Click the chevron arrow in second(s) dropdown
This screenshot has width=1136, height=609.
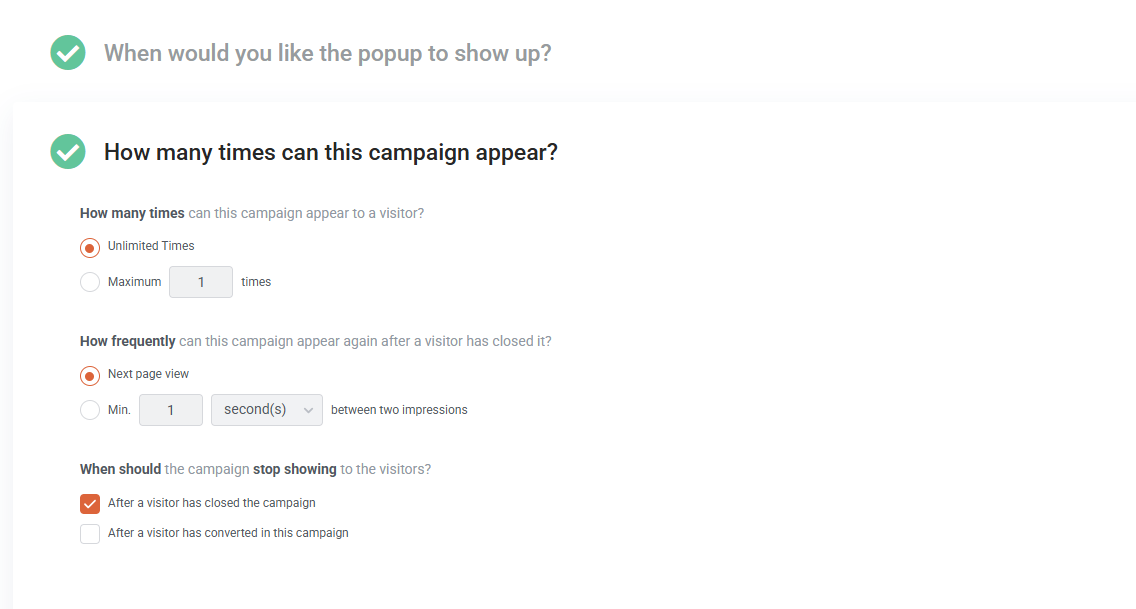309,411
